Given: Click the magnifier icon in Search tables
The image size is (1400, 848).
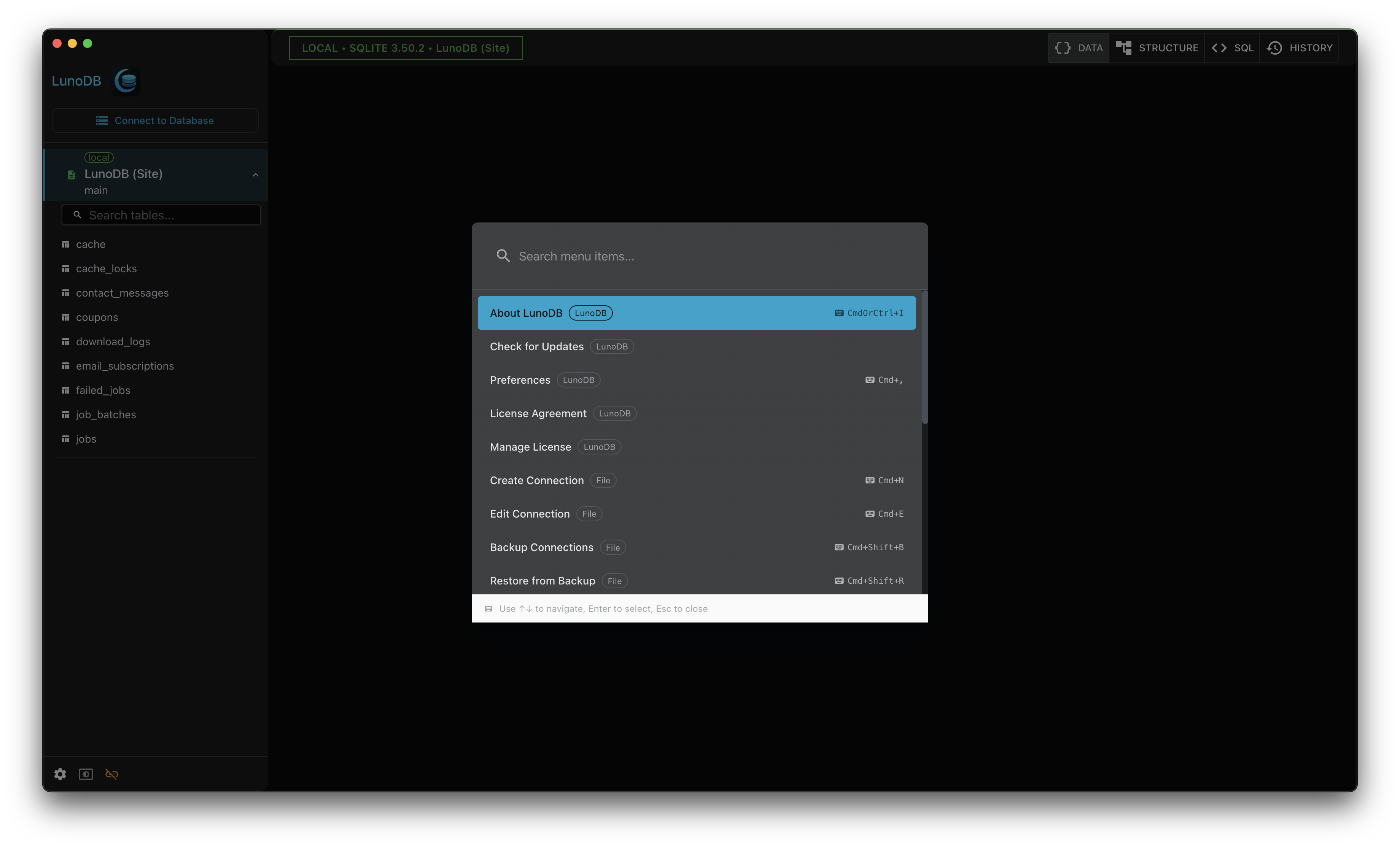Looking at the screenshot, I should click(78, 215).
